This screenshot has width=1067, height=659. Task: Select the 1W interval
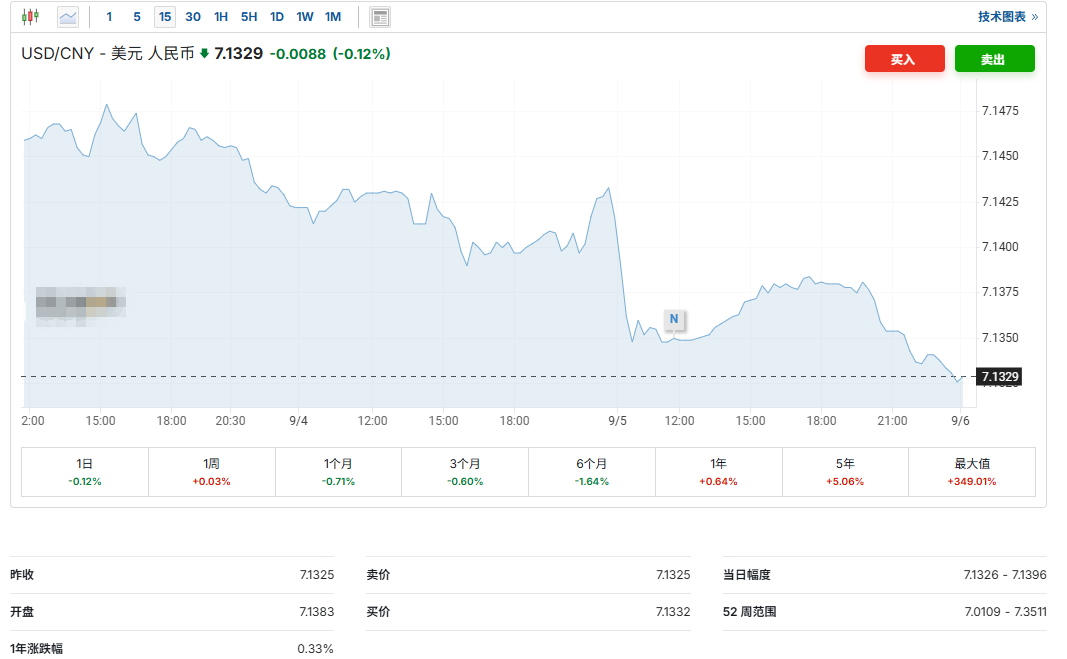click(x=305, y=17)
